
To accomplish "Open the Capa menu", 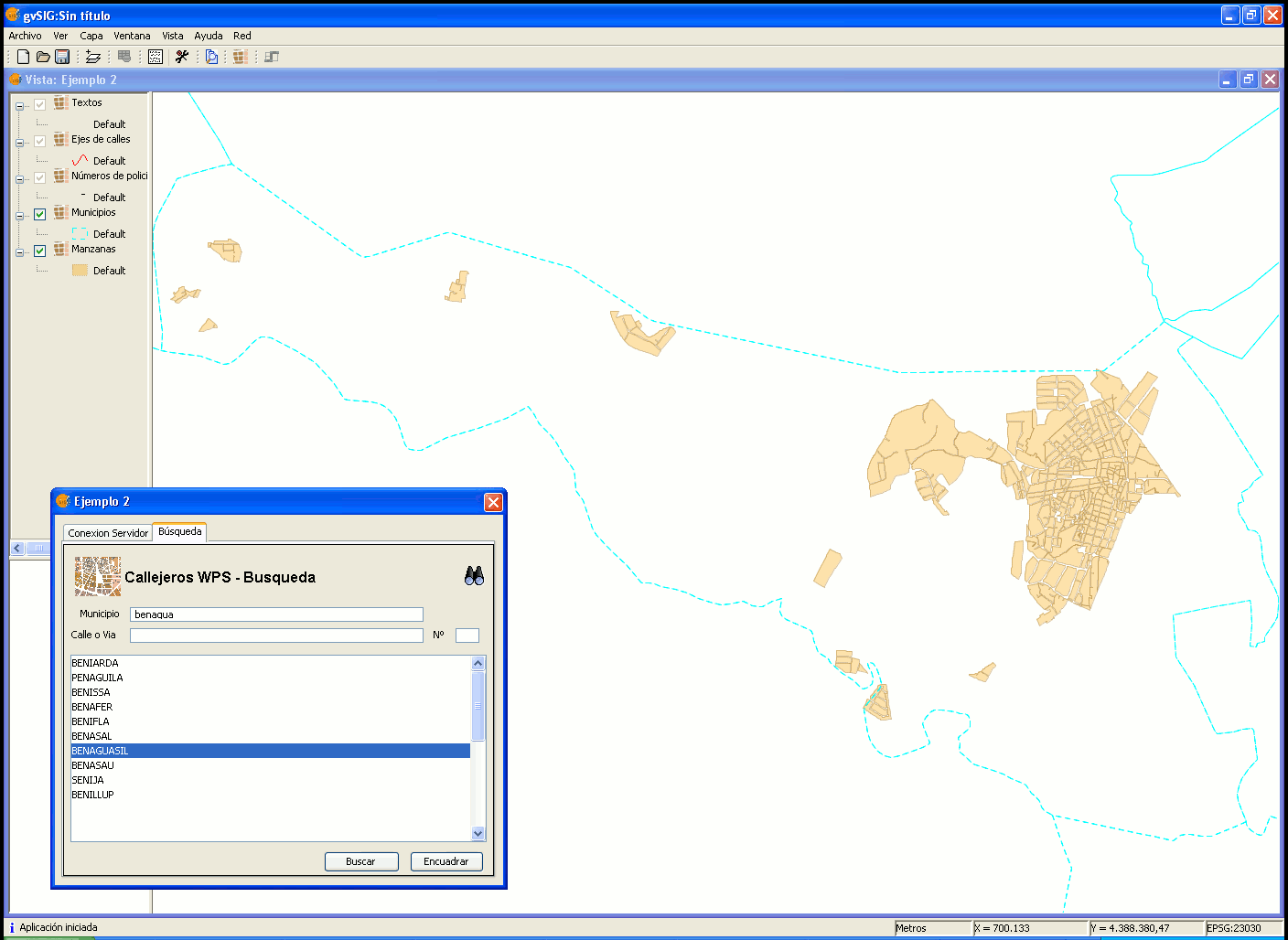I will click(x=91, y=36).
